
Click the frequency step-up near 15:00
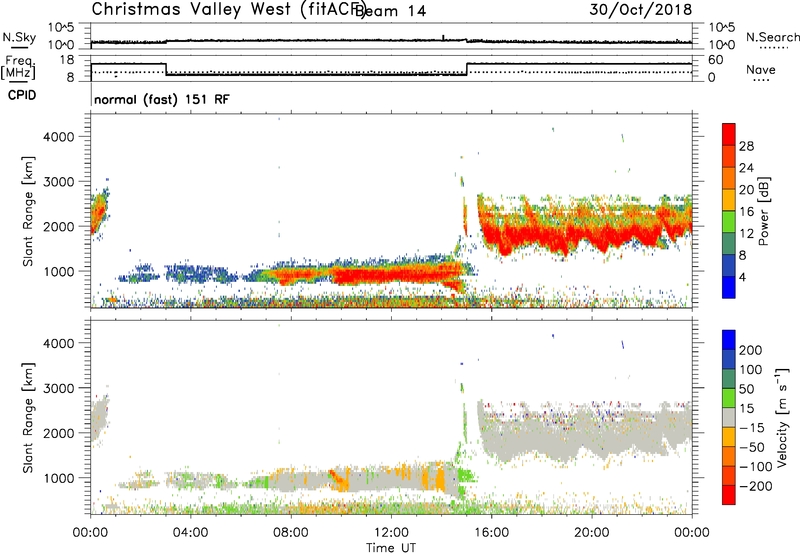[467, 69]
